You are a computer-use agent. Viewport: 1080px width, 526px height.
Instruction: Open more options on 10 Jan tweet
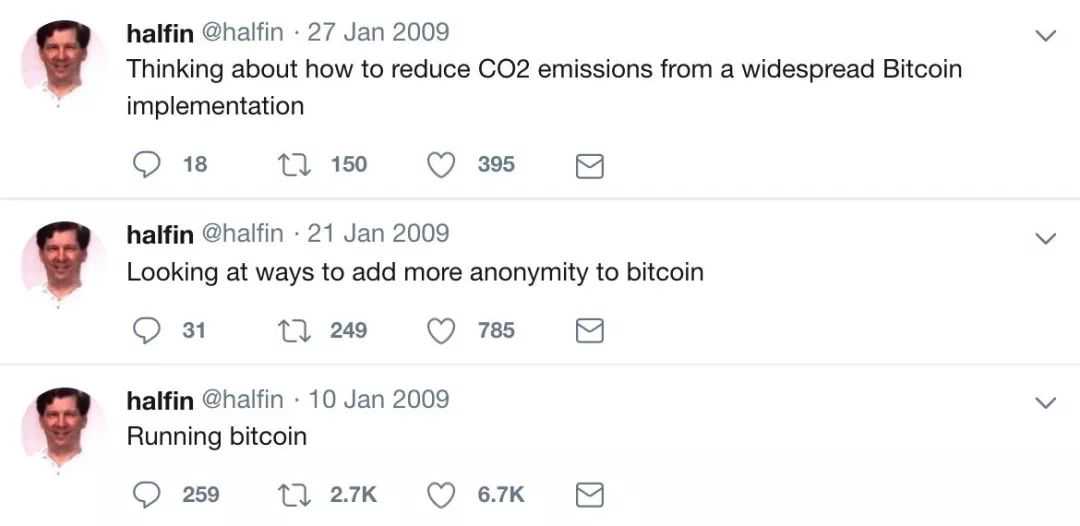1044,403
